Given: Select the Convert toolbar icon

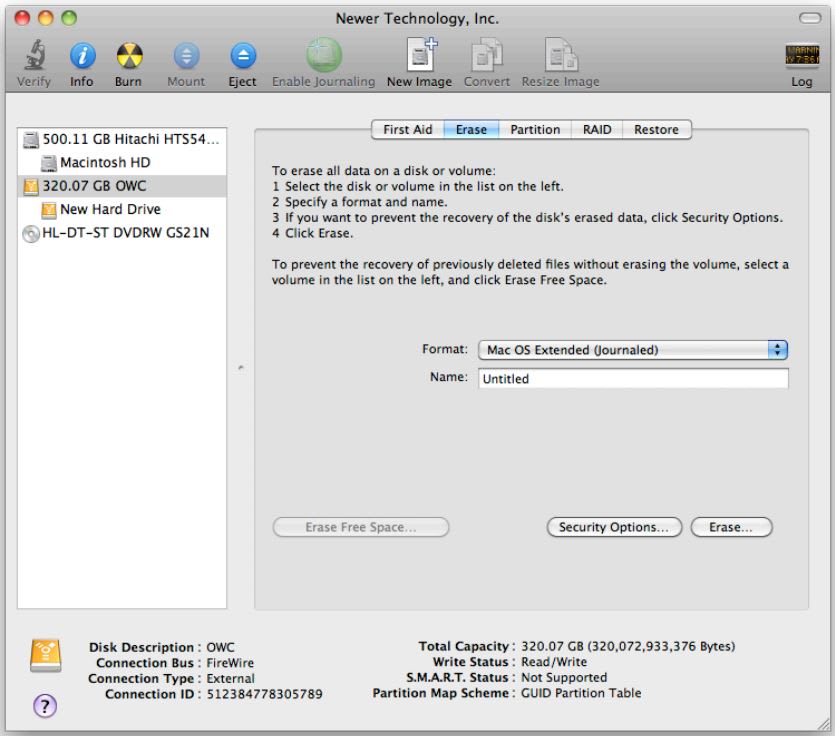Looking at the screenshot, I should pyautogui.click(x=486, y=58).
